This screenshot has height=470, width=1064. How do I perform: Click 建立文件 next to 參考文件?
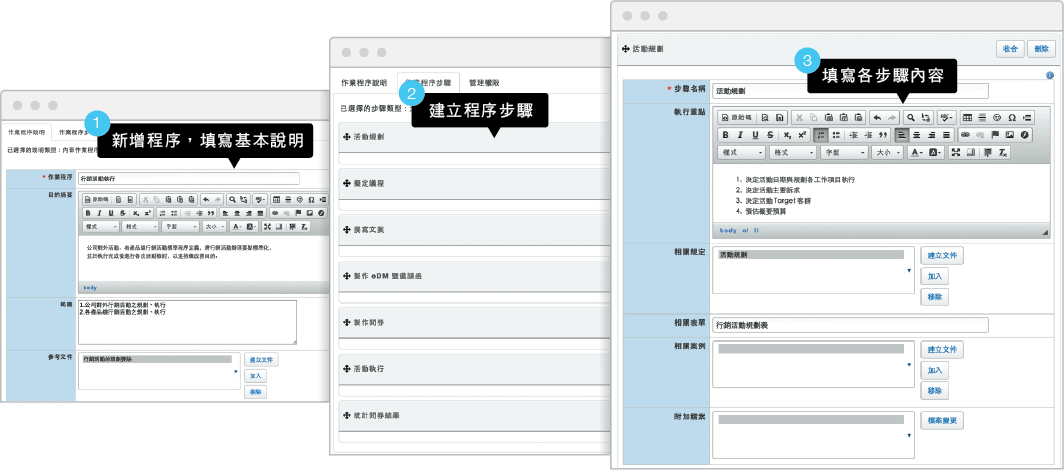pyautogui.click(x=261, y=359)
